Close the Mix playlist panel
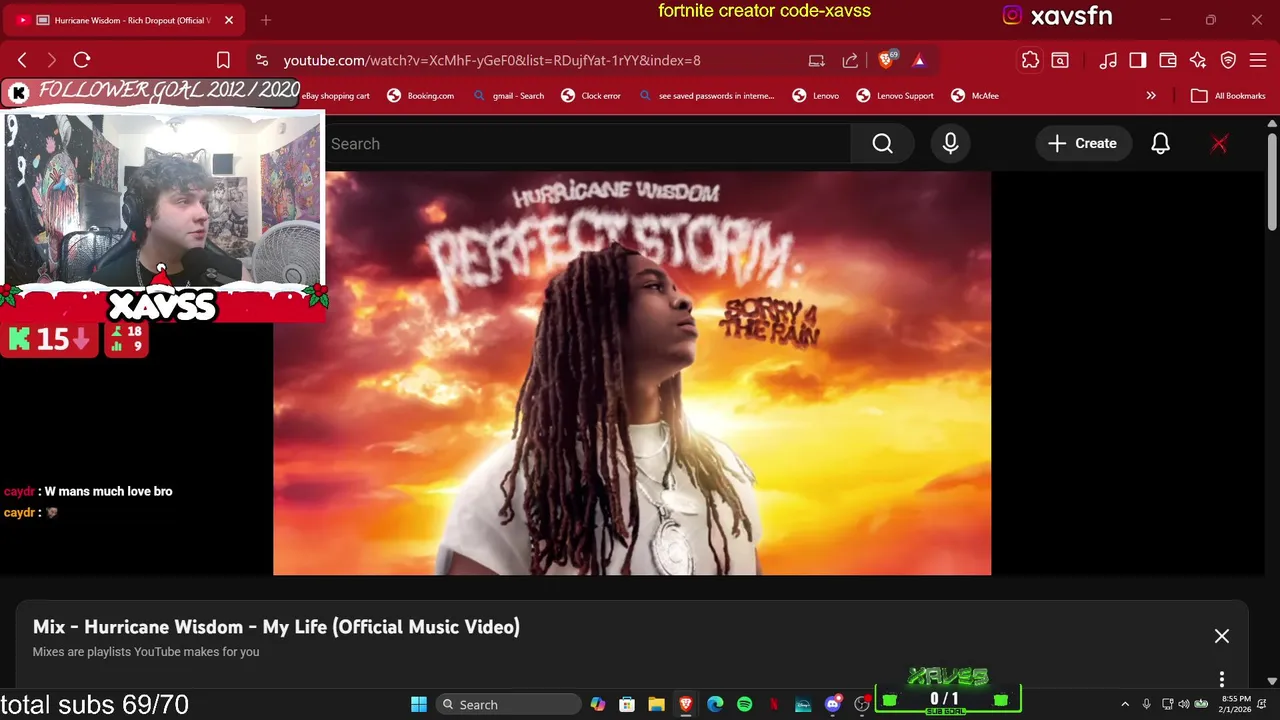The height and width of the screenshot is (720, 1280). click(x=1221, y=636)
